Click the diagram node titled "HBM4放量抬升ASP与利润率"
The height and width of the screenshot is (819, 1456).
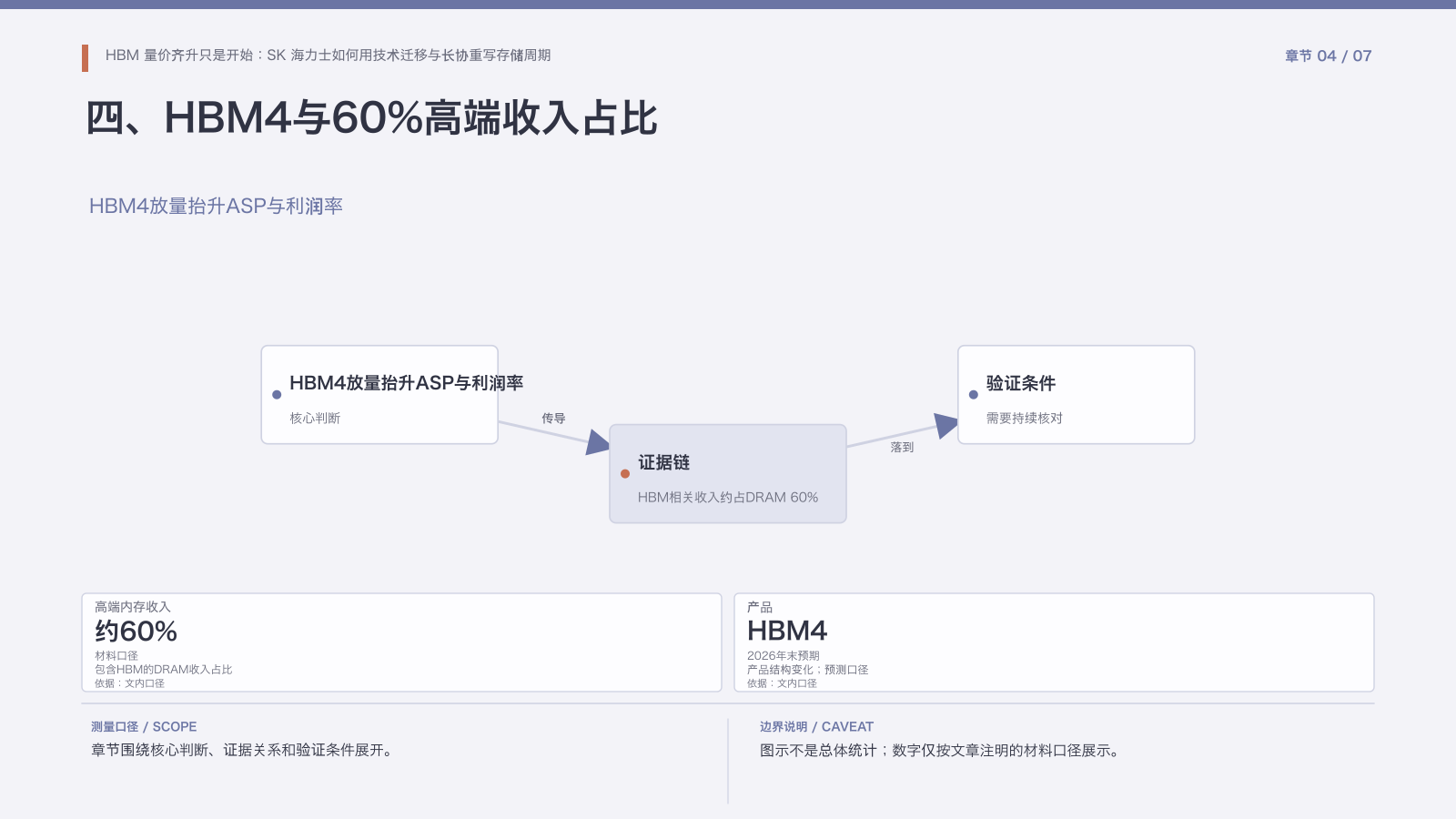coord(379,395)
